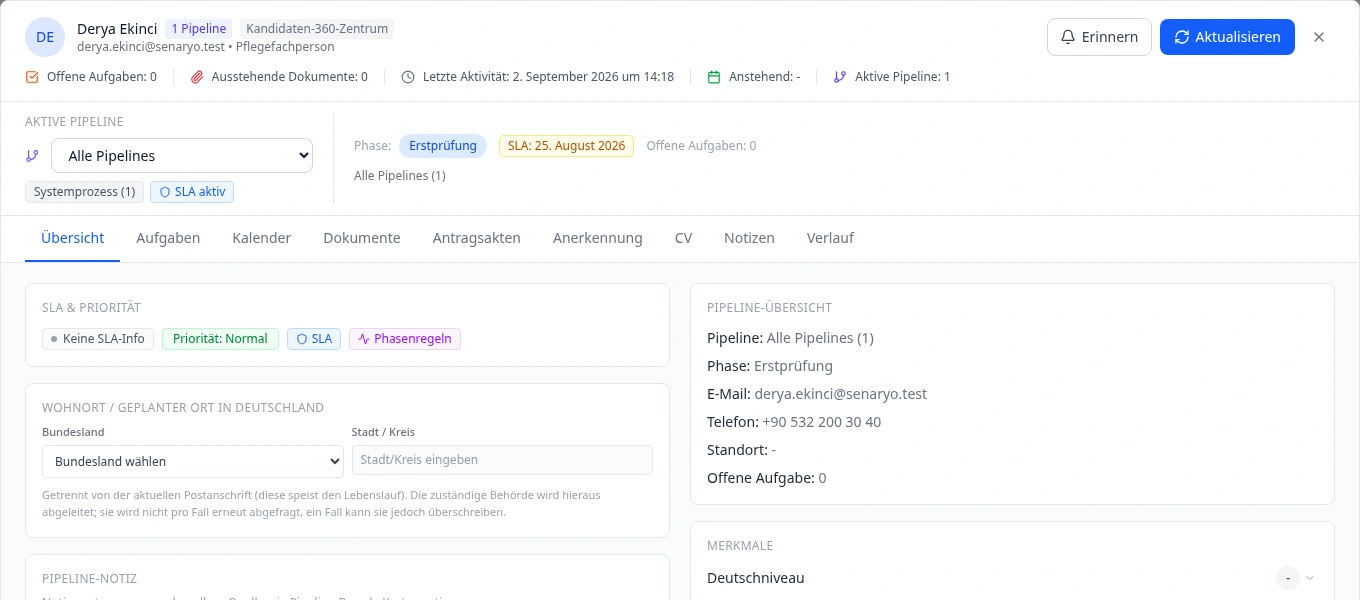Click Aktive Pipeline: 1 text

click(x=903, y=77)
